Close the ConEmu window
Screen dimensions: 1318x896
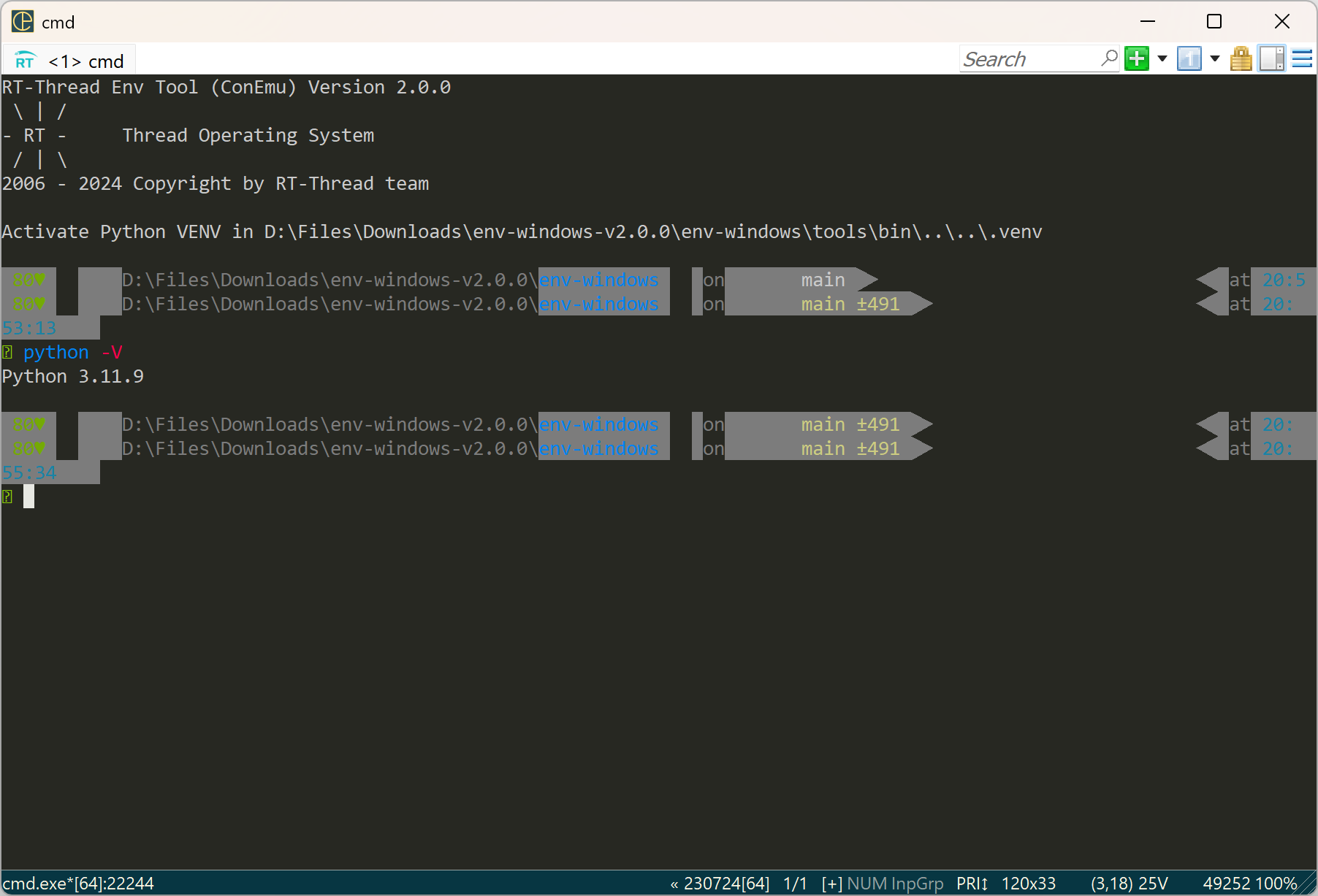click(x=1282, y=22)
